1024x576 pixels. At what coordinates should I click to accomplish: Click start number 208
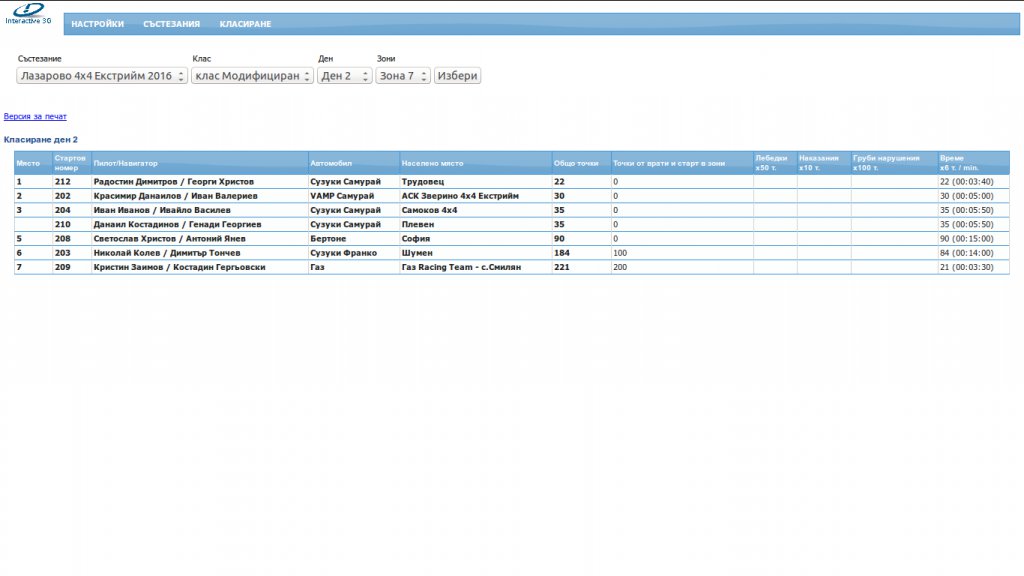pos(63,239)
